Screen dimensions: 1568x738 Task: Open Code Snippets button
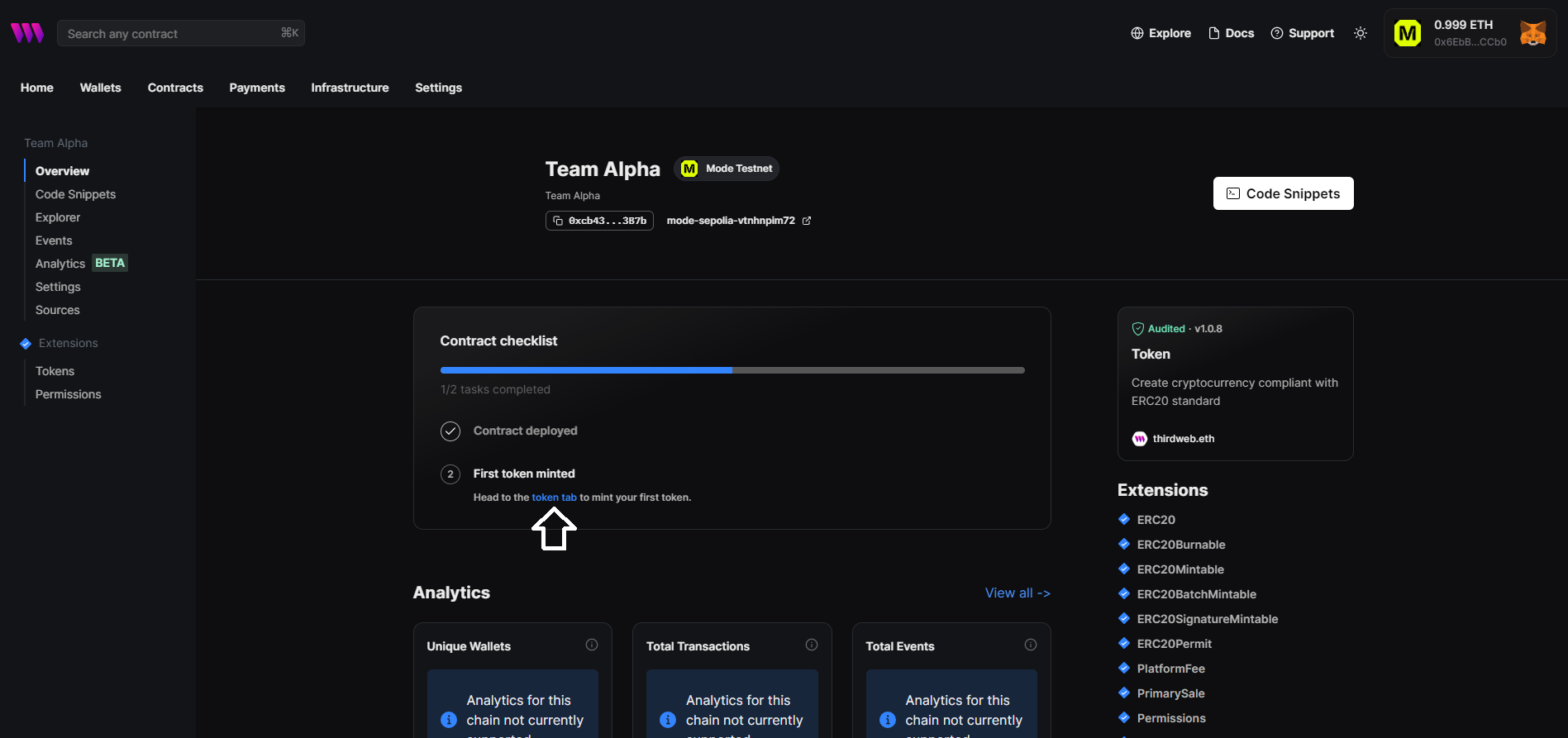tap(1283, 193)
